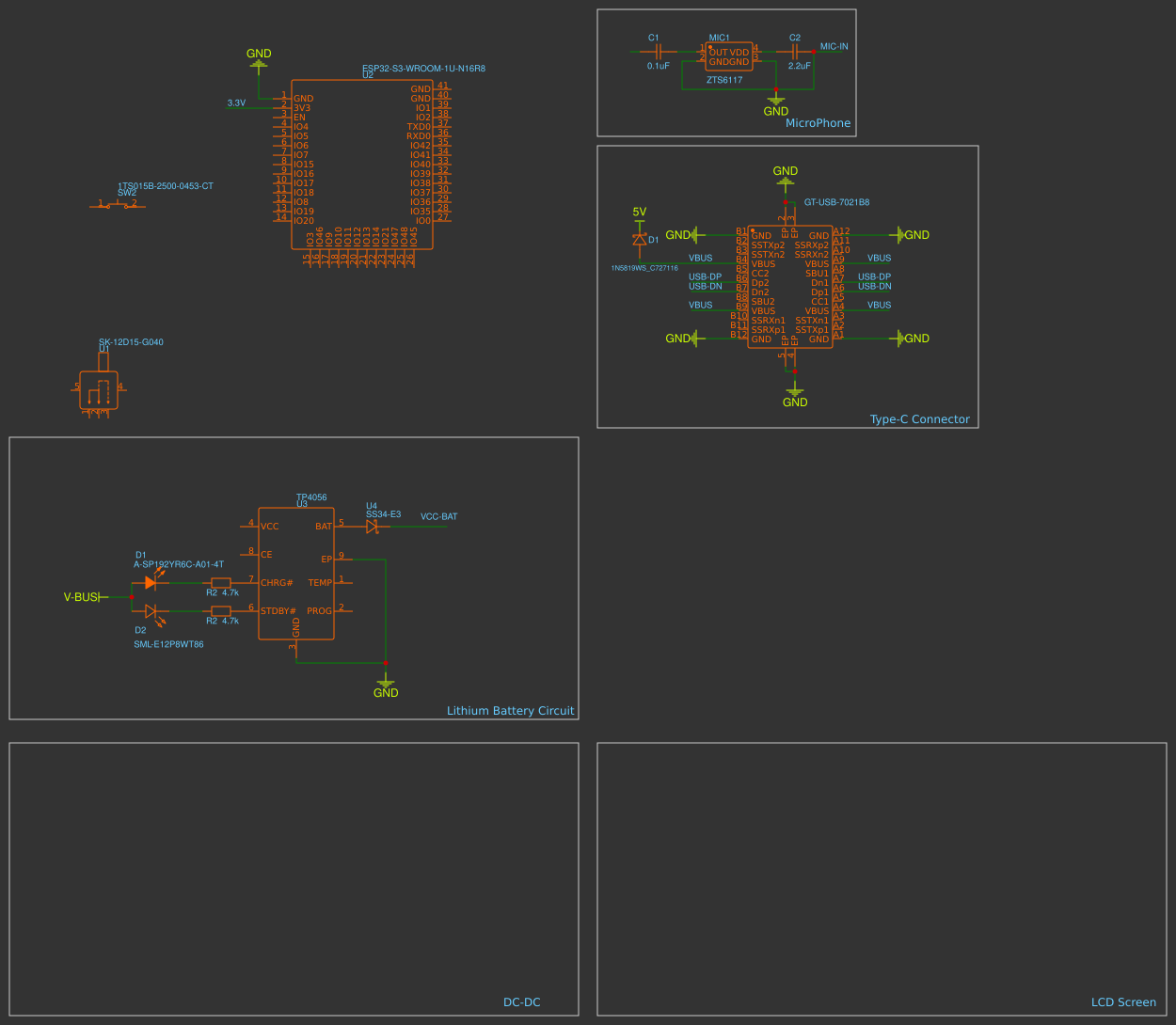Select the GT-USB-7021B8 Type-C connector body

790,287
